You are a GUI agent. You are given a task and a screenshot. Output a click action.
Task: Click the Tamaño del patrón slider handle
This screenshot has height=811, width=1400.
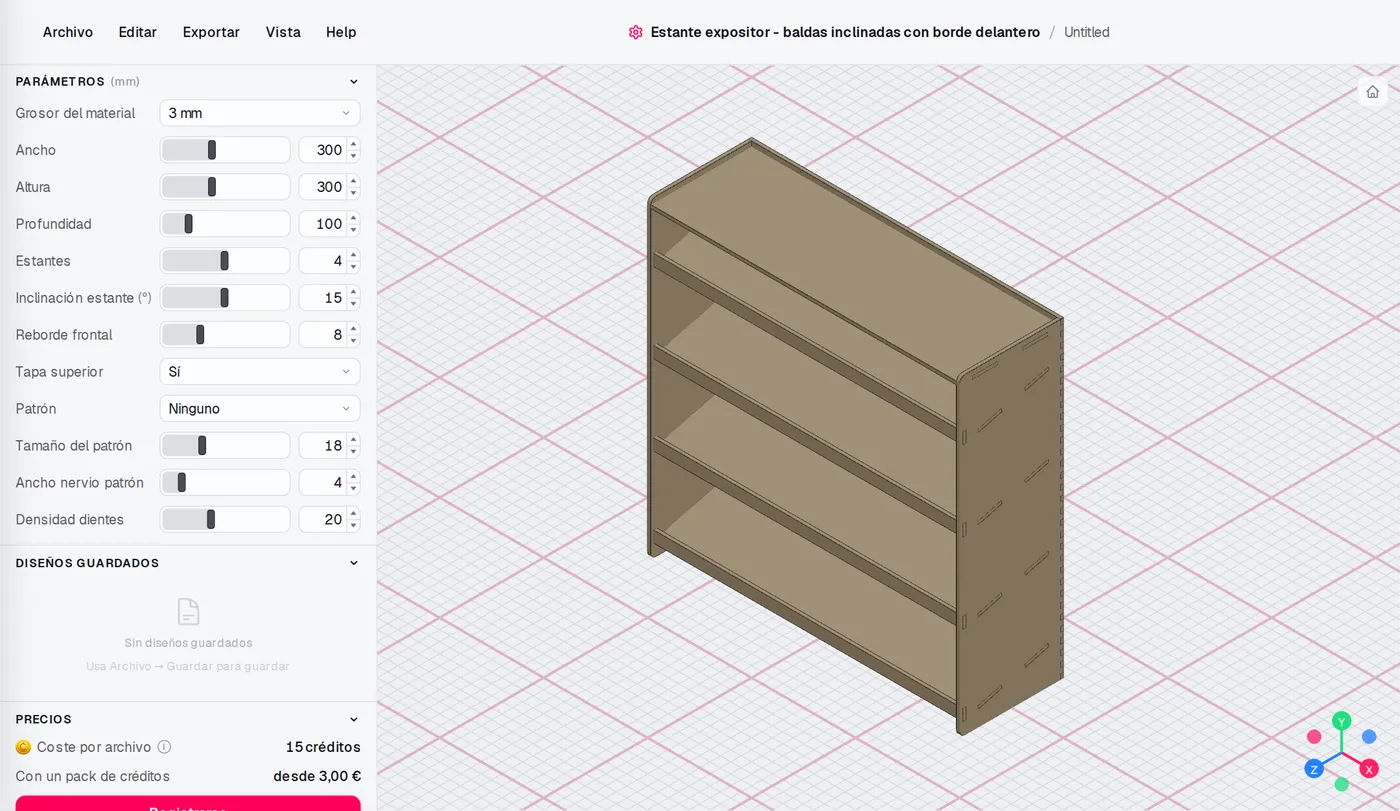(x=202, y=446)
